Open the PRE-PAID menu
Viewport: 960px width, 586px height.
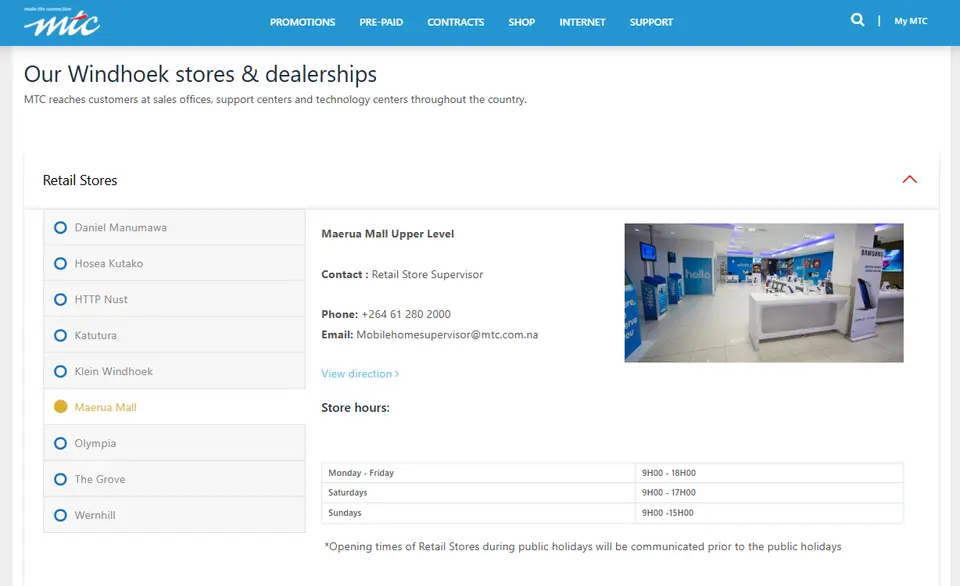381,22
